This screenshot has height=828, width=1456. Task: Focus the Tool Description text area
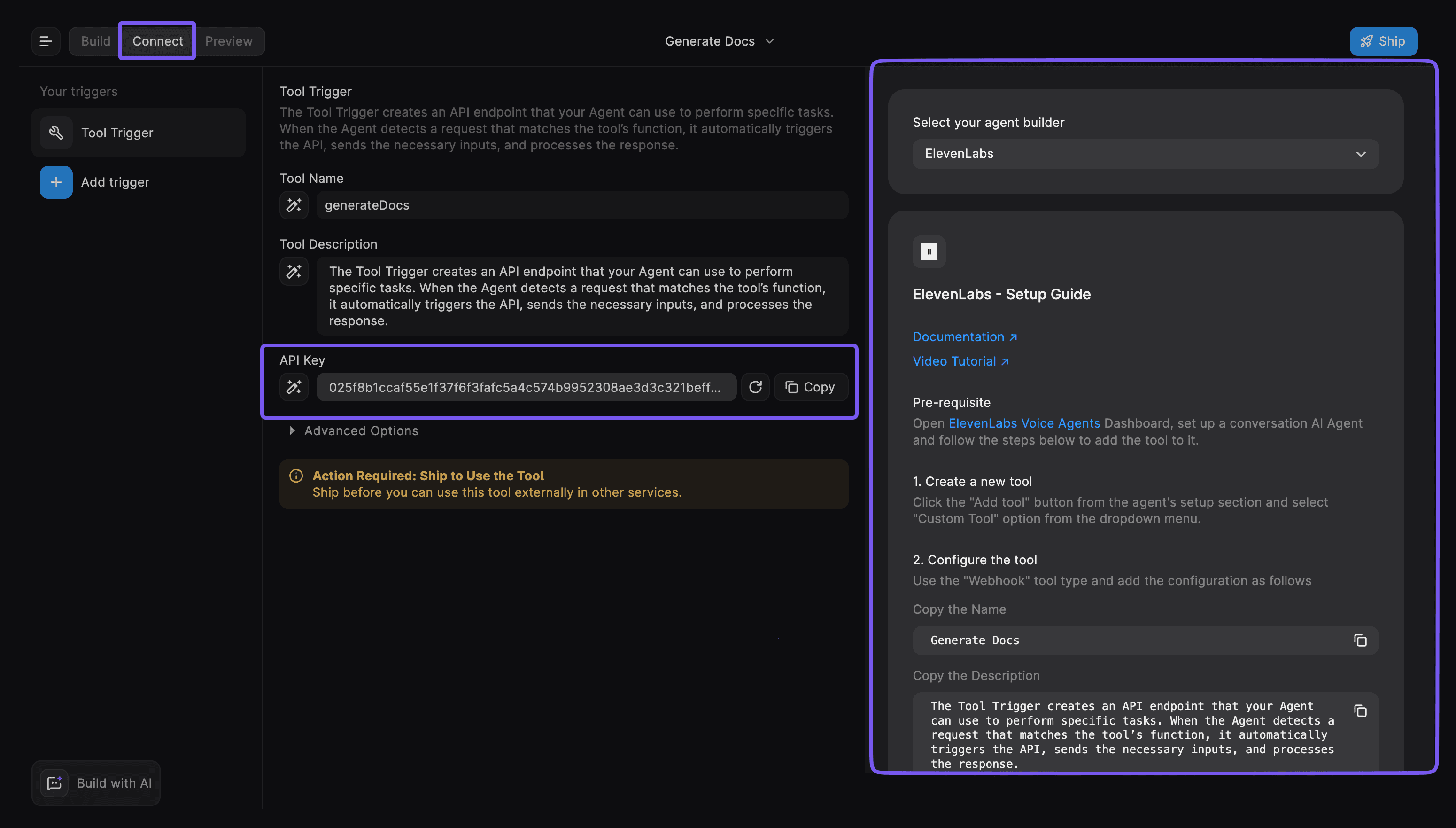[582, 296]
